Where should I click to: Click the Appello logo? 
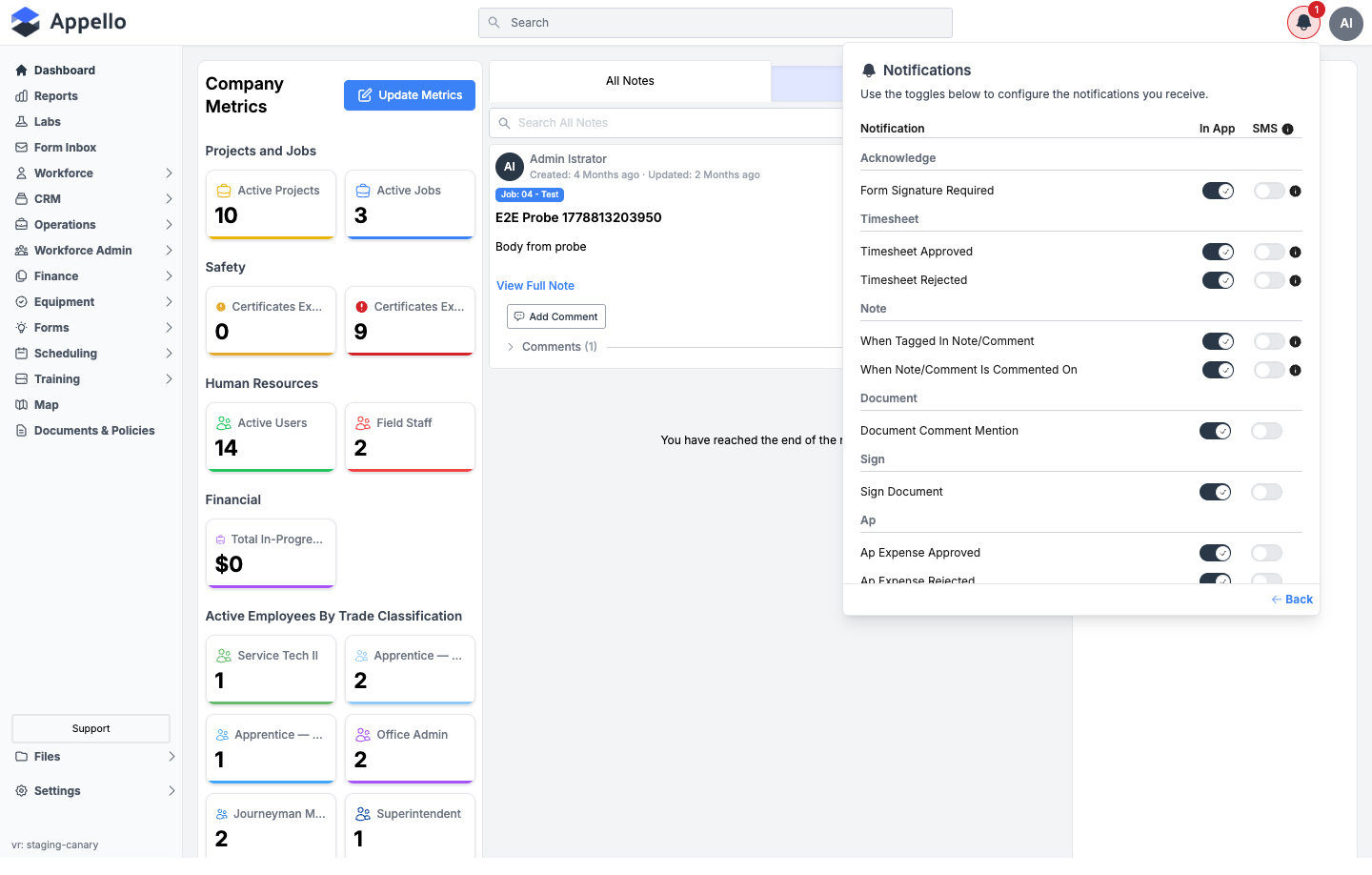point(69,22)
